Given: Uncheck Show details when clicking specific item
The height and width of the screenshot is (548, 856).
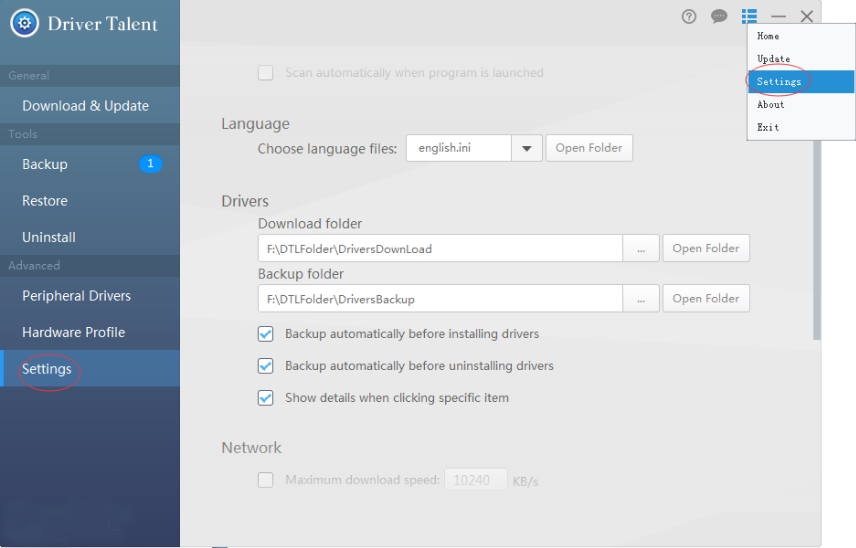Looking at the screenshot, I should 265,398.
